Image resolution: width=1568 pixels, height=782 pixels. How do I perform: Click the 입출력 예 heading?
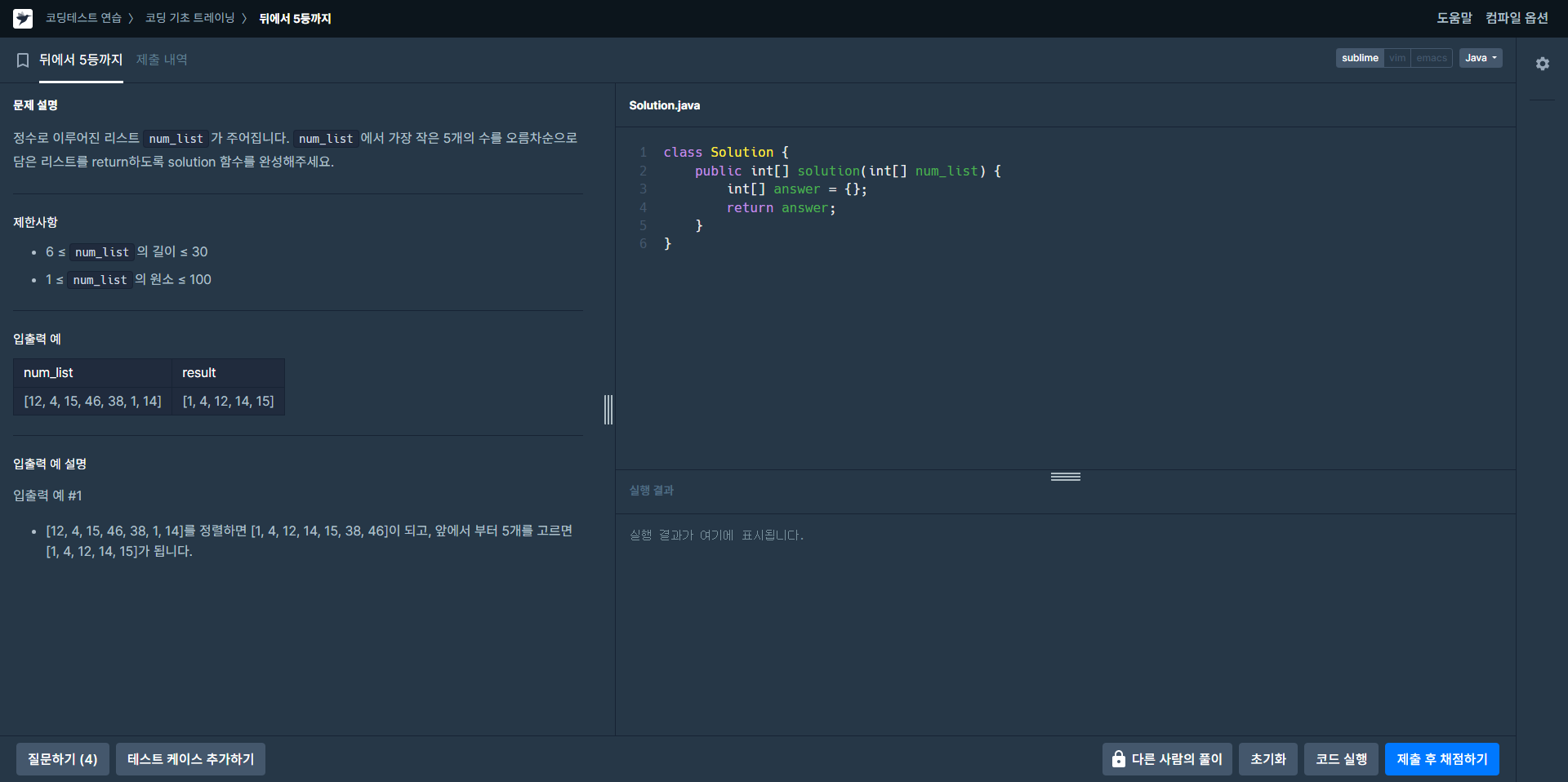tap(37, 339)
